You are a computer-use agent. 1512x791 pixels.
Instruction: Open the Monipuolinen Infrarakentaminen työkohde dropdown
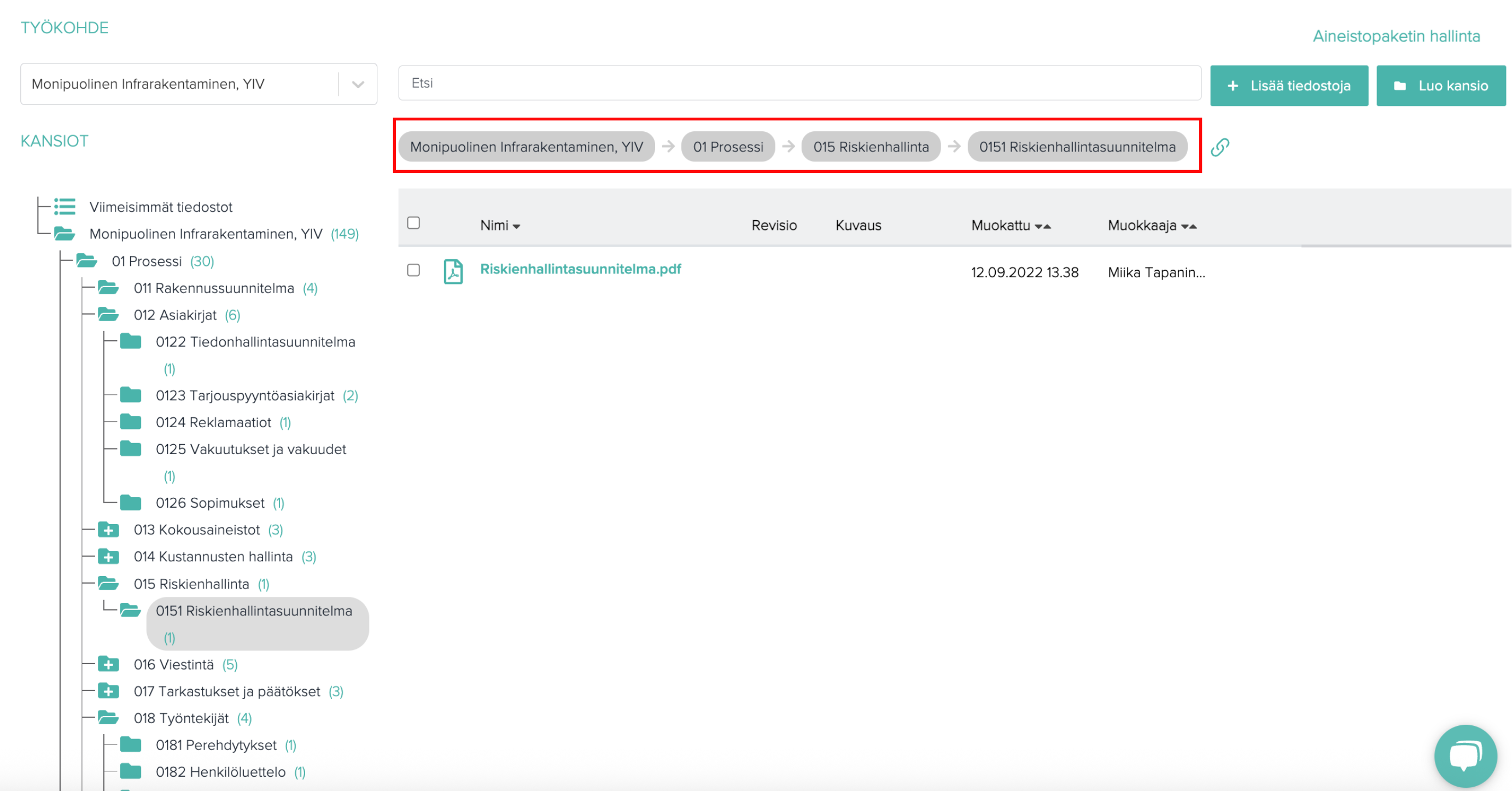pos(199,84)
